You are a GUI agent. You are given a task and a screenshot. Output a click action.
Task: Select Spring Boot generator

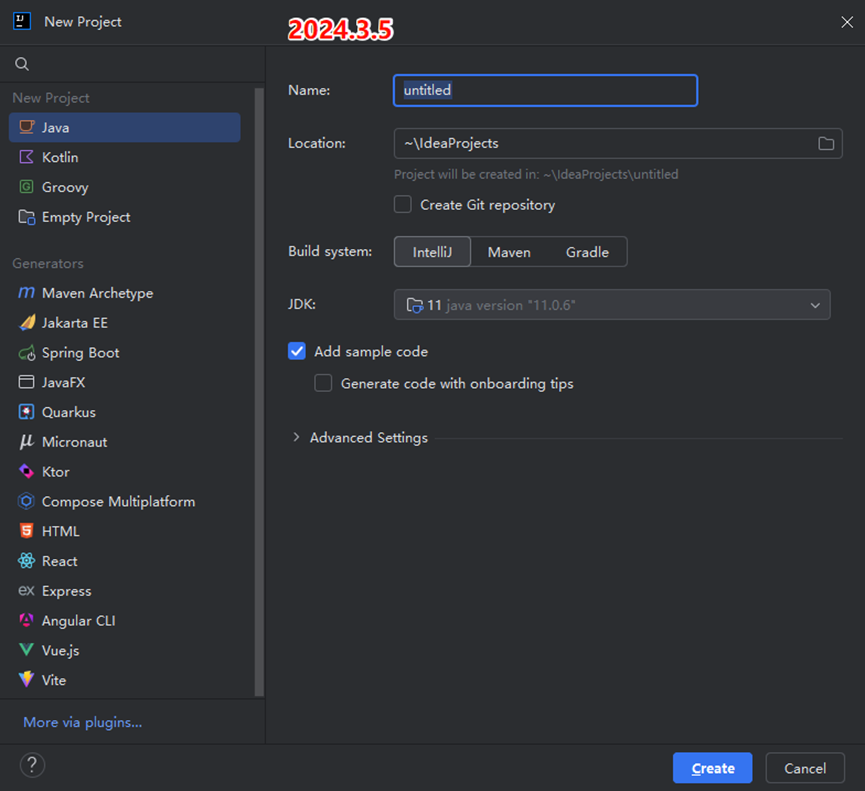point(125,352)
